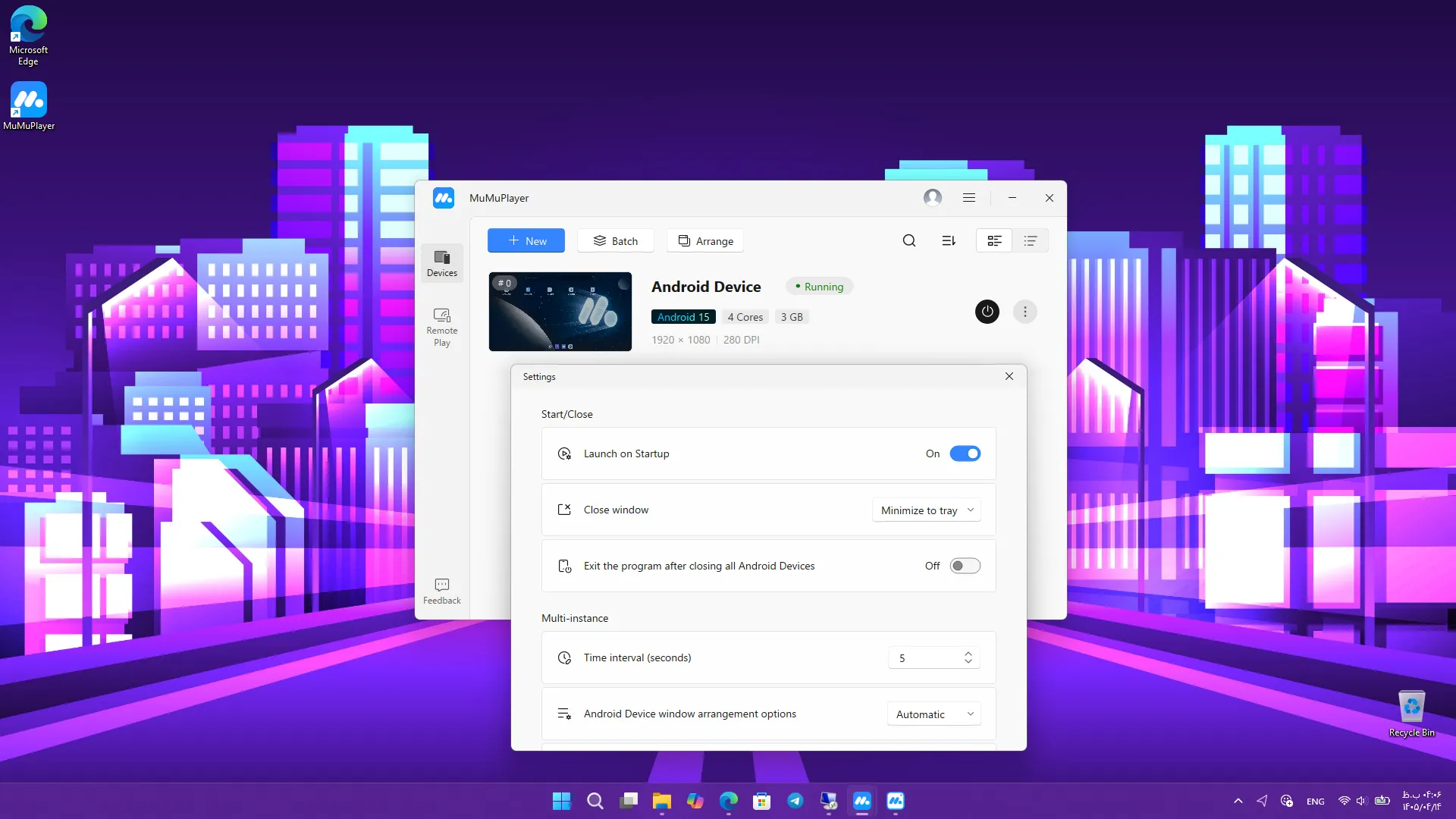Open Task View on taskbar
The image size is (1456, 819).
coord(629,801)
